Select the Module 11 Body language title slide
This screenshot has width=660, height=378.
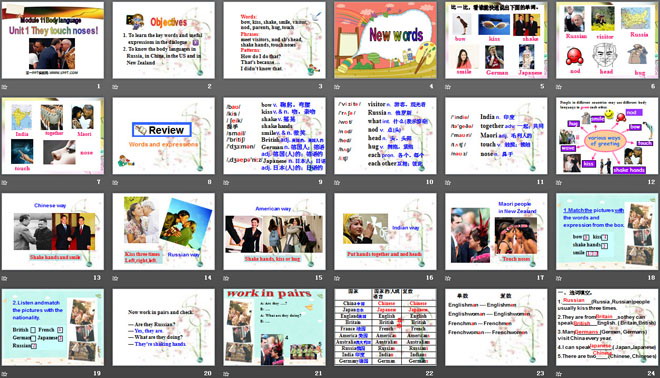[53, 40]
